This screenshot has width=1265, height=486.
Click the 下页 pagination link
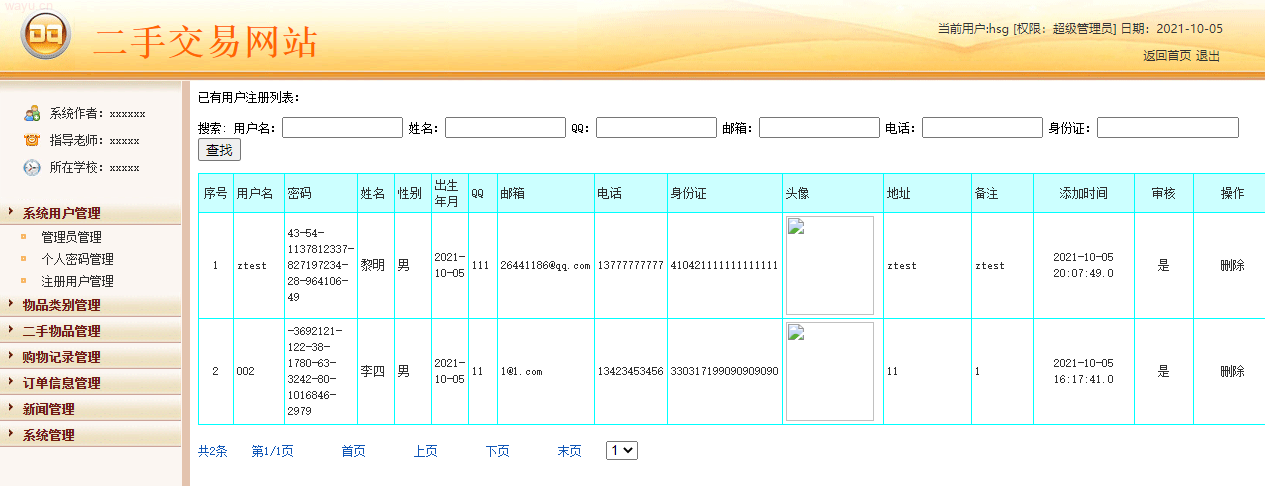click(497, 451)
